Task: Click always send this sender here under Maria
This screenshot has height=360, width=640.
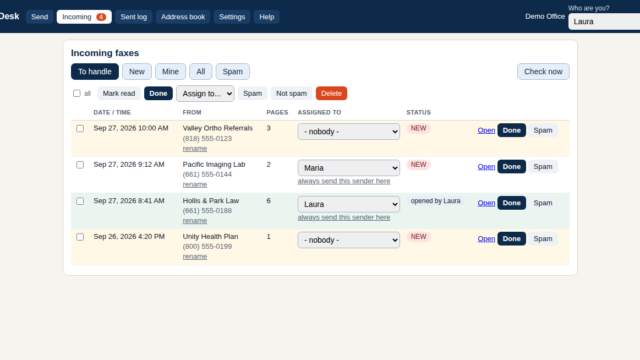Action: (x=344, y=181)
